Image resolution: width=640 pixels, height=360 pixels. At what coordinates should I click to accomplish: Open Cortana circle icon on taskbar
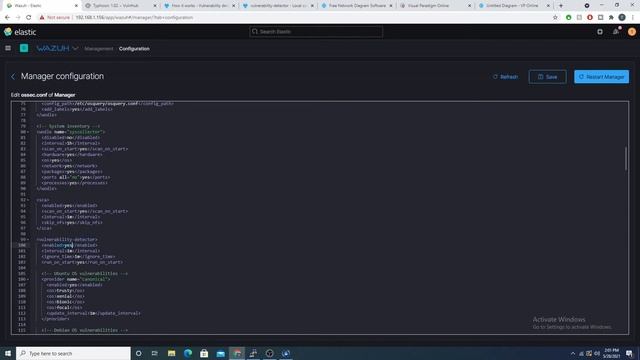pos(139,353)
